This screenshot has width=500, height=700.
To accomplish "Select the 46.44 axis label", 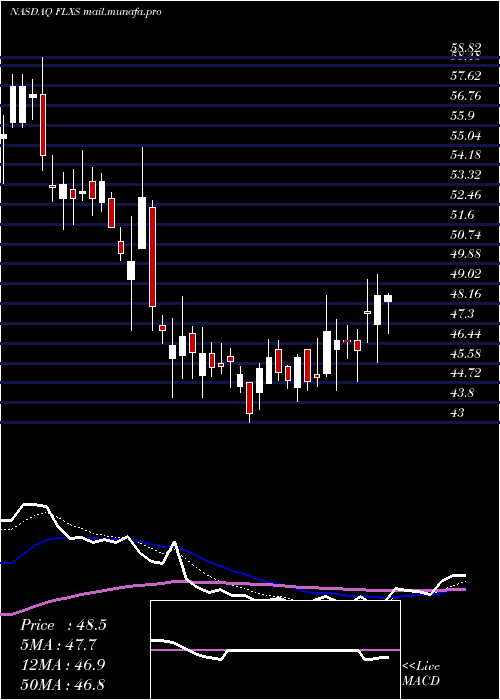I will [466, 333].
